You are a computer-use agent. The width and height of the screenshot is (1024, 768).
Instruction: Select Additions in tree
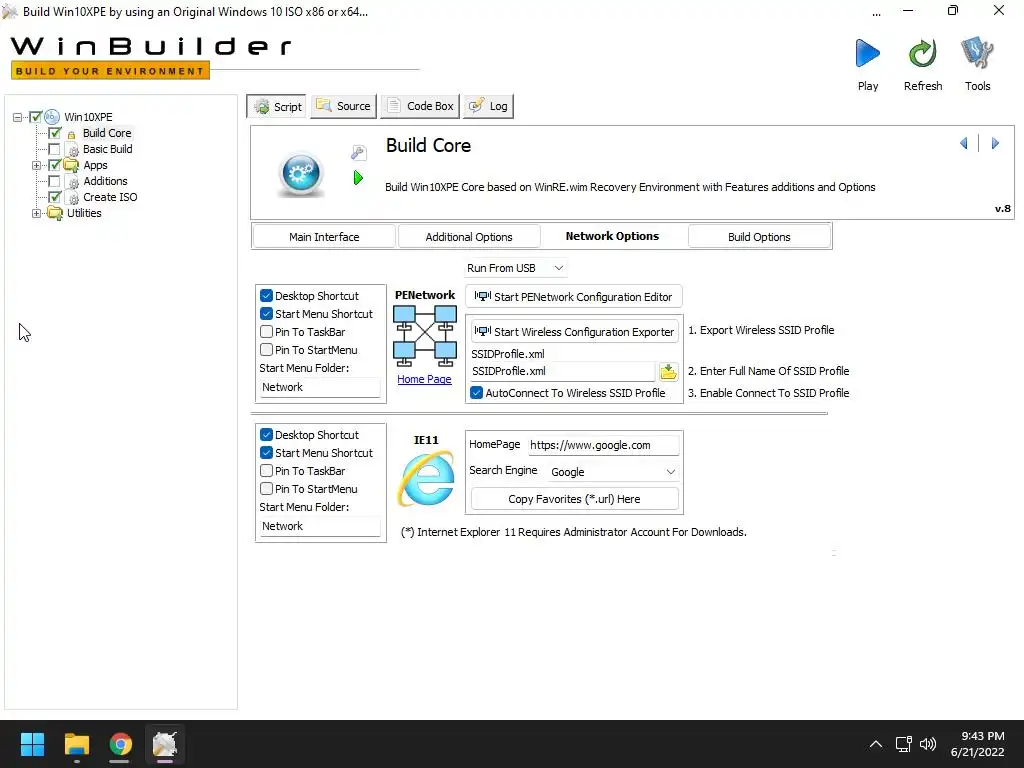point(105,181)
